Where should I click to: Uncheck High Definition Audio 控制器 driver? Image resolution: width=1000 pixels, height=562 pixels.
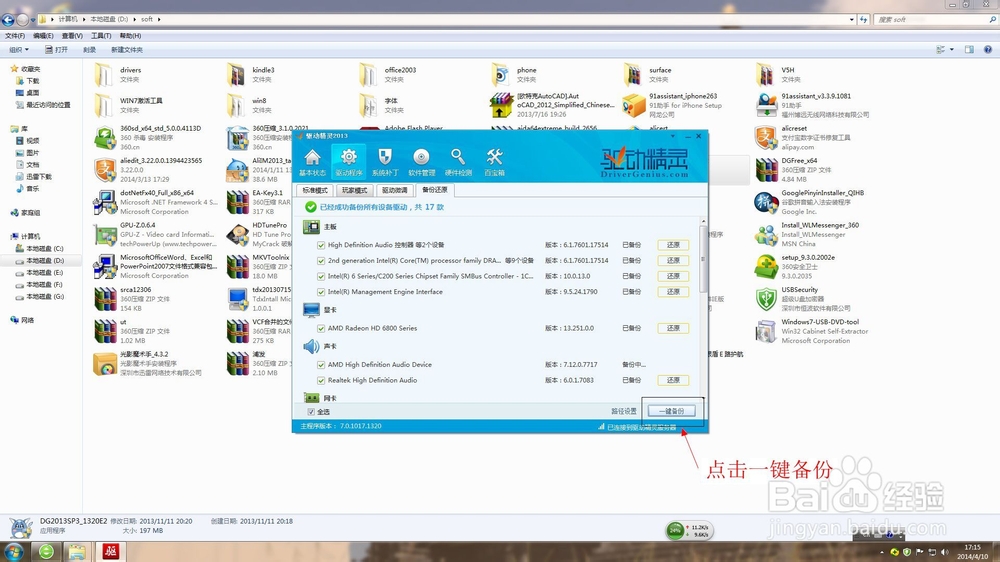[x=321, y=245]
